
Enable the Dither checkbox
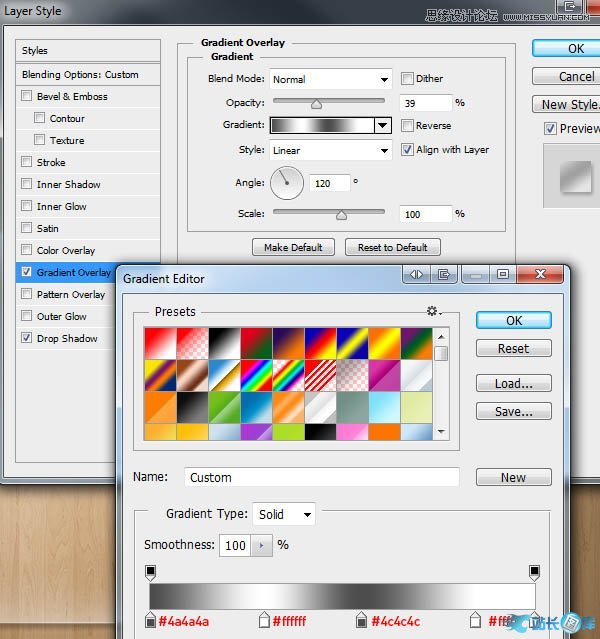coord(408,79)
